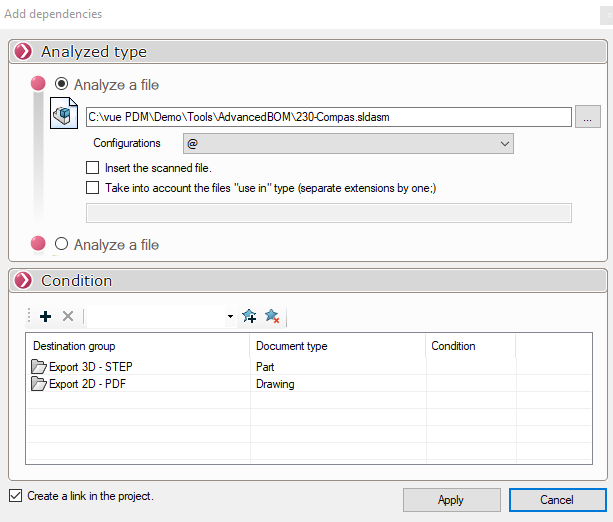613x522 pixels.
Task: Select the second Analyze a file radio button
Action: (x=61, y=244)
